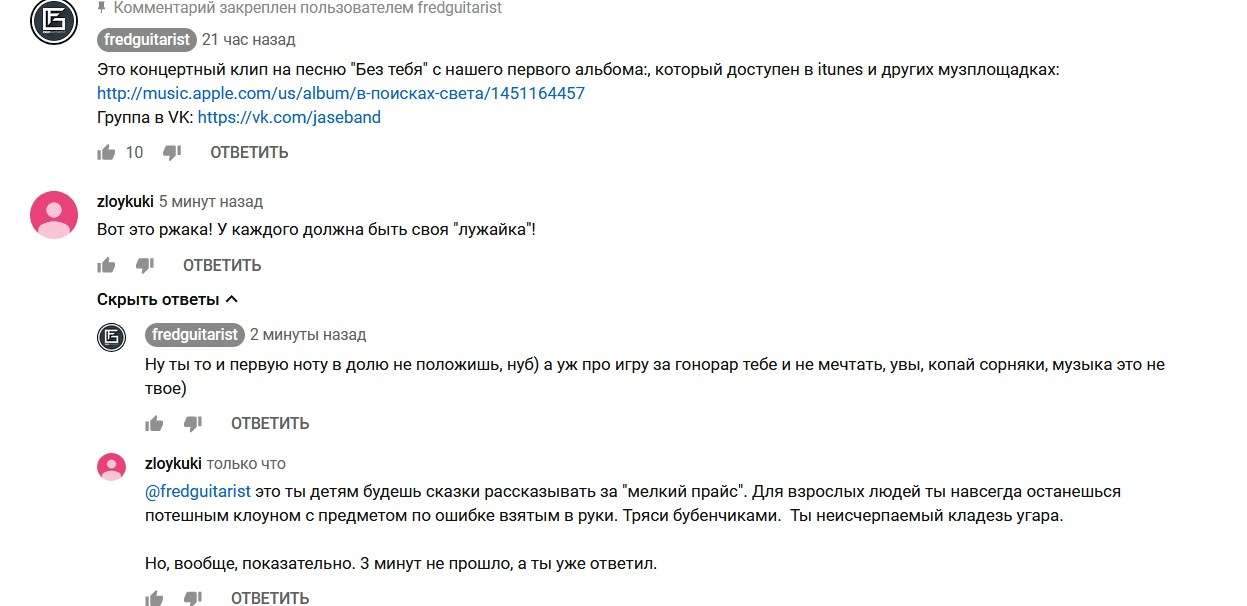The height and width of the screenshot is (606, 1247).
Task: Open fredguitarist channel avatar on pinned comment
Action: click(54, 22)
